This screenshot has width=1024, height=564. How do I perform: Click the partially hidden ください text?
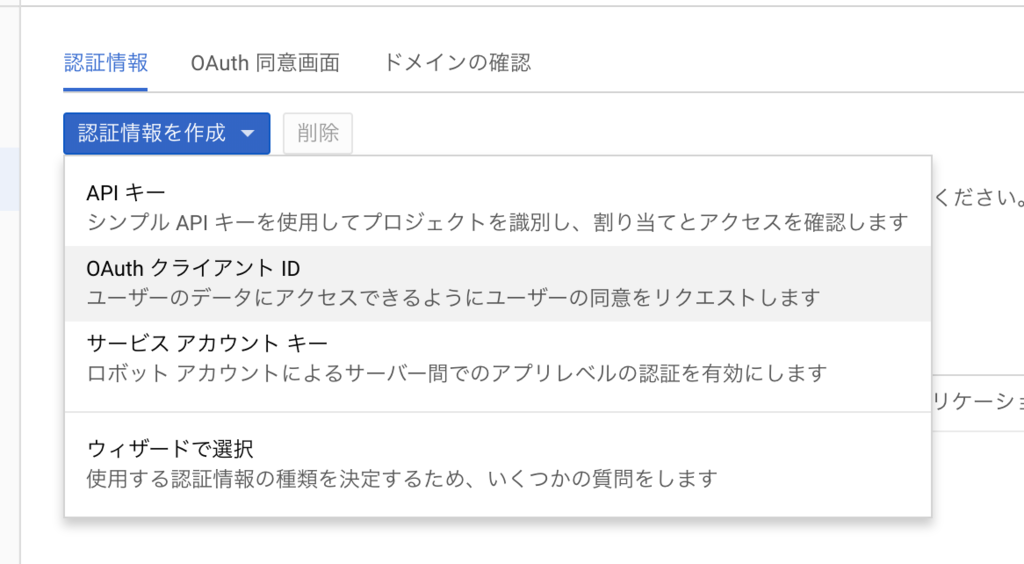[978, 197]
